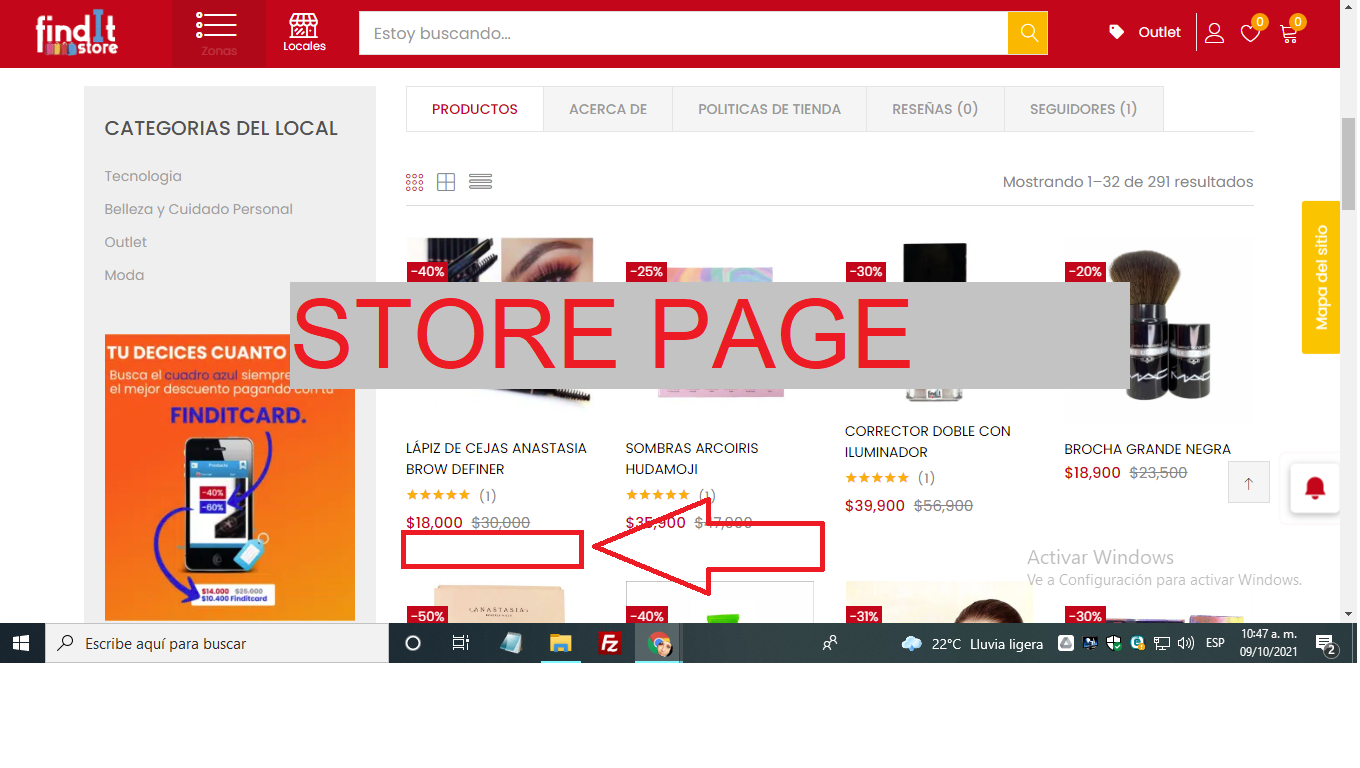Open File Explorer from taskbar
The height and width of the screenshot is (768, 1360).
(559, 643)
